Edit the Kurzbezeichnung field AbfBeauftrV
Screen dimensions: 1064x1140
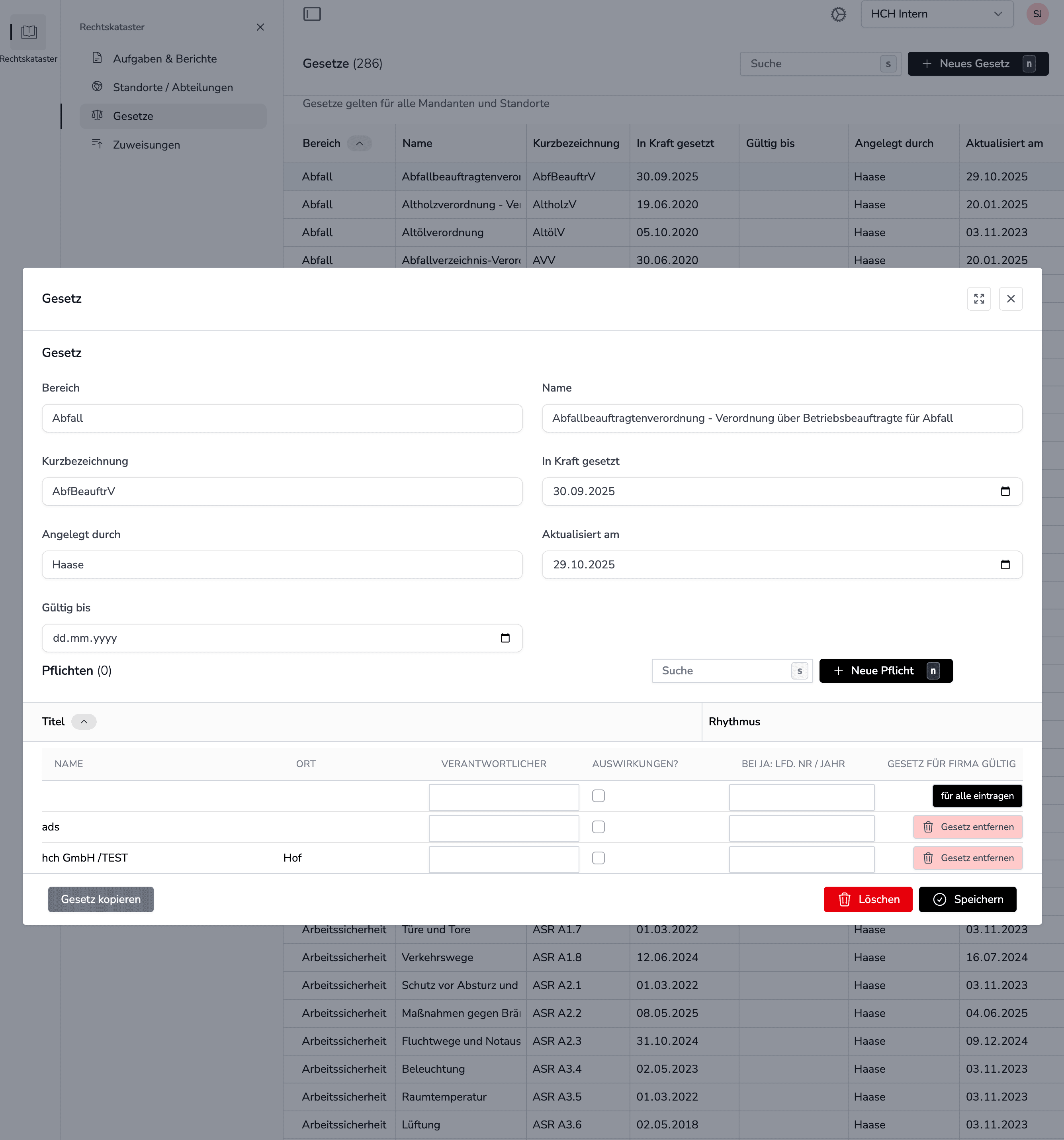click(x=282, y=492)
